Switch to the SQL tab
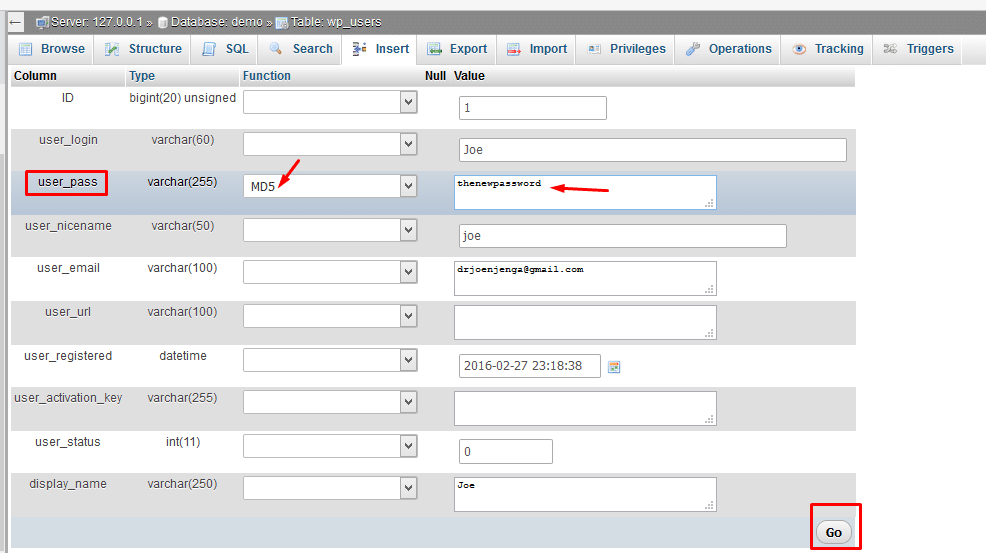986x553 pixels. click(225, 49)
